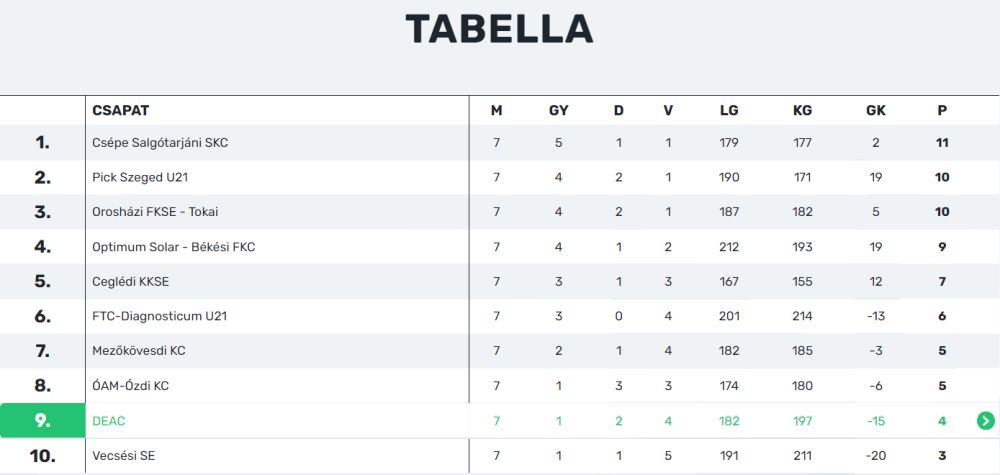Click the green rank 9 badge
Viewport: 1000px width, 475px height.
point(42,421)
